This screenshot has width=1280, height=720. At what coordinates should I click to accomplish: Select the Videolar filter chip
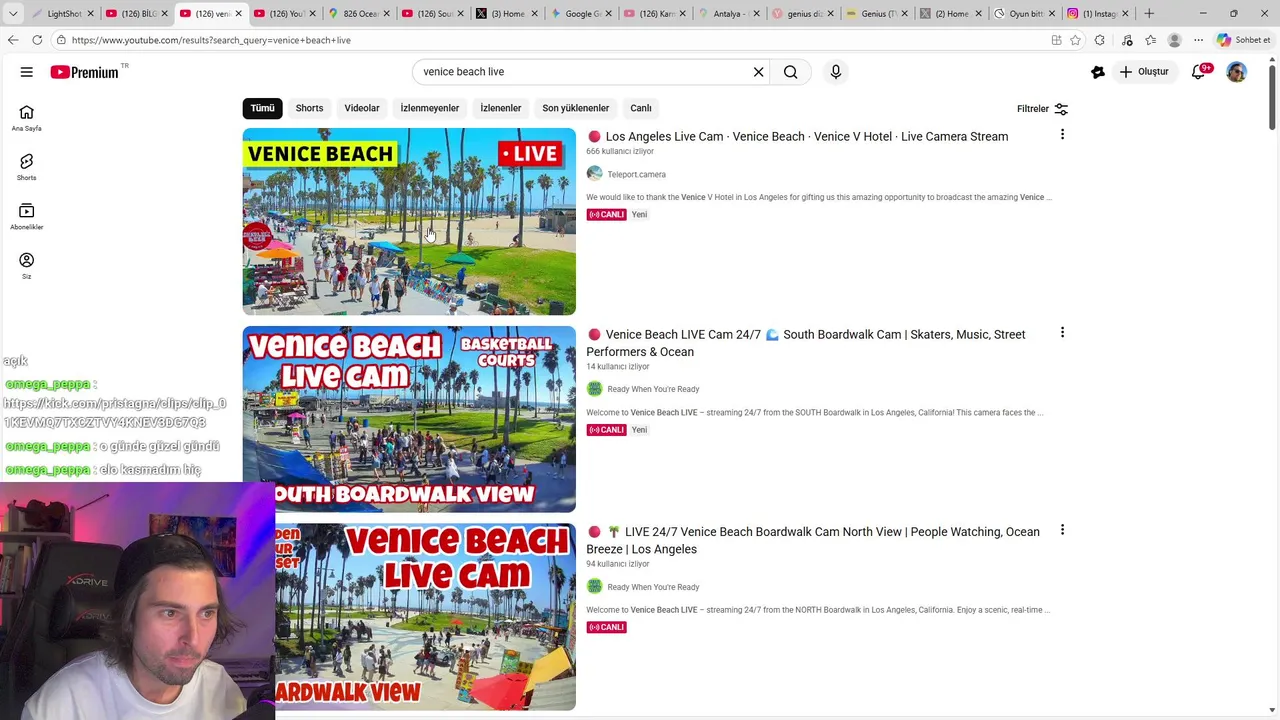pos(362,108)
